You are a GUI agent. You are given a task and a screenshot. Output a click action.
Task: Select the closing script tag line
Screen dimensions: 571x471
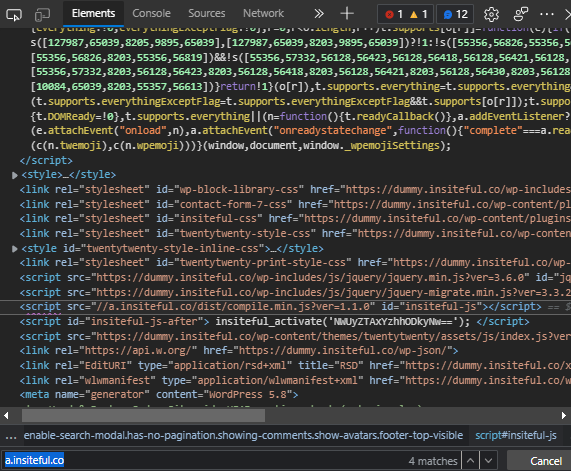click(x=46, y=161)
